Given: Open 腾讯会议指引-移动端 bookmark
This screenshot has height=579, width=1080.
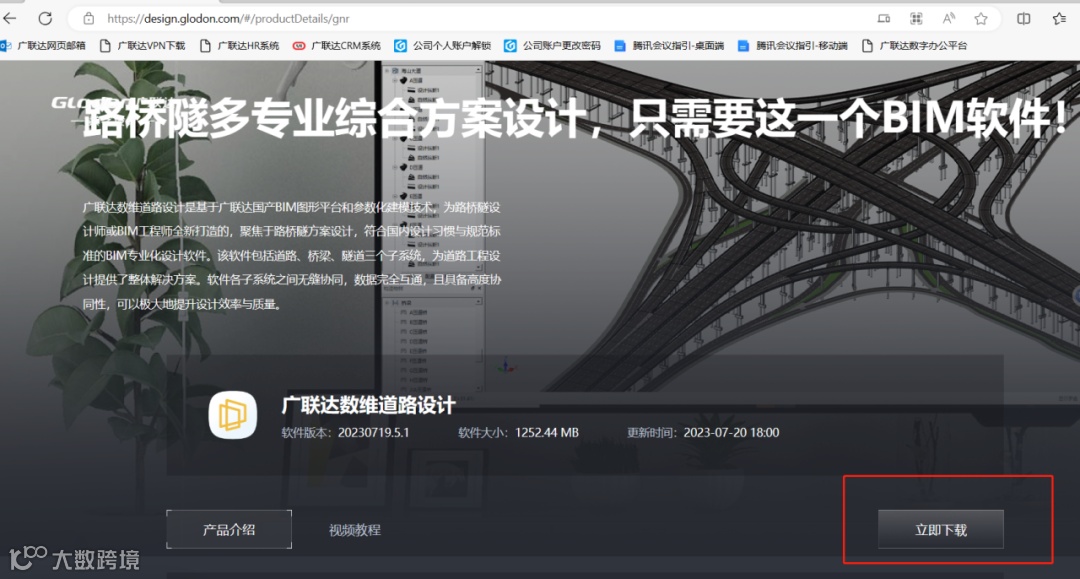Looking at the screenshot, I should [x=792, y=45].
